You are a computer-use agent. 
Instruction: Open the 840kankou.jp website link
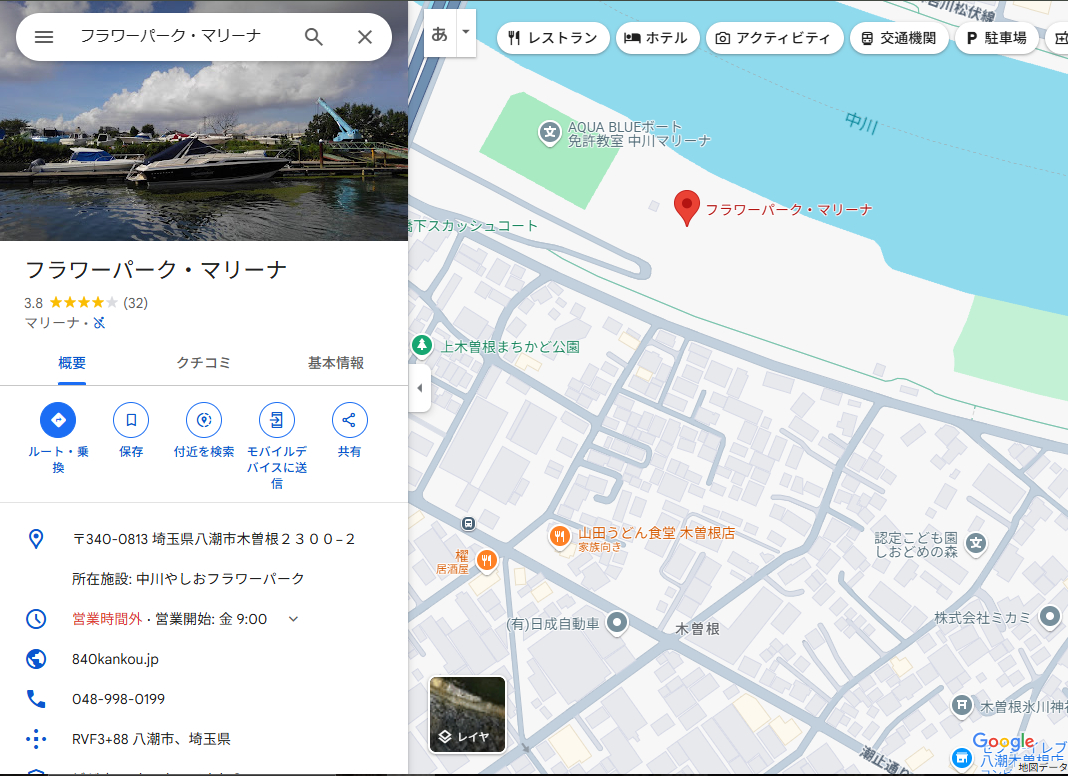pos(115,659)
